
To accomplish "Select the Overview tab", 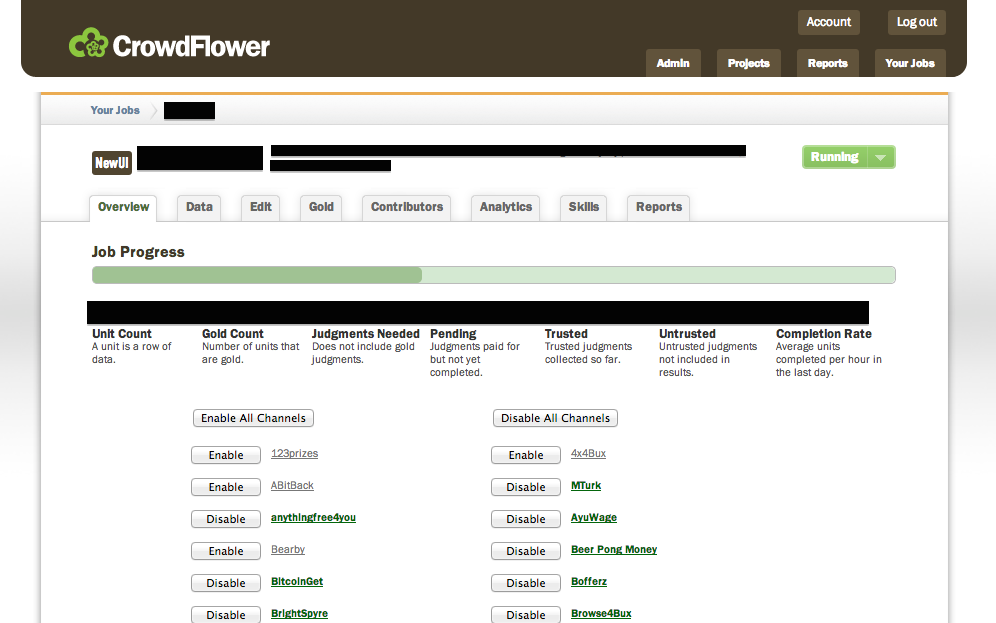I will coord(123,208).
